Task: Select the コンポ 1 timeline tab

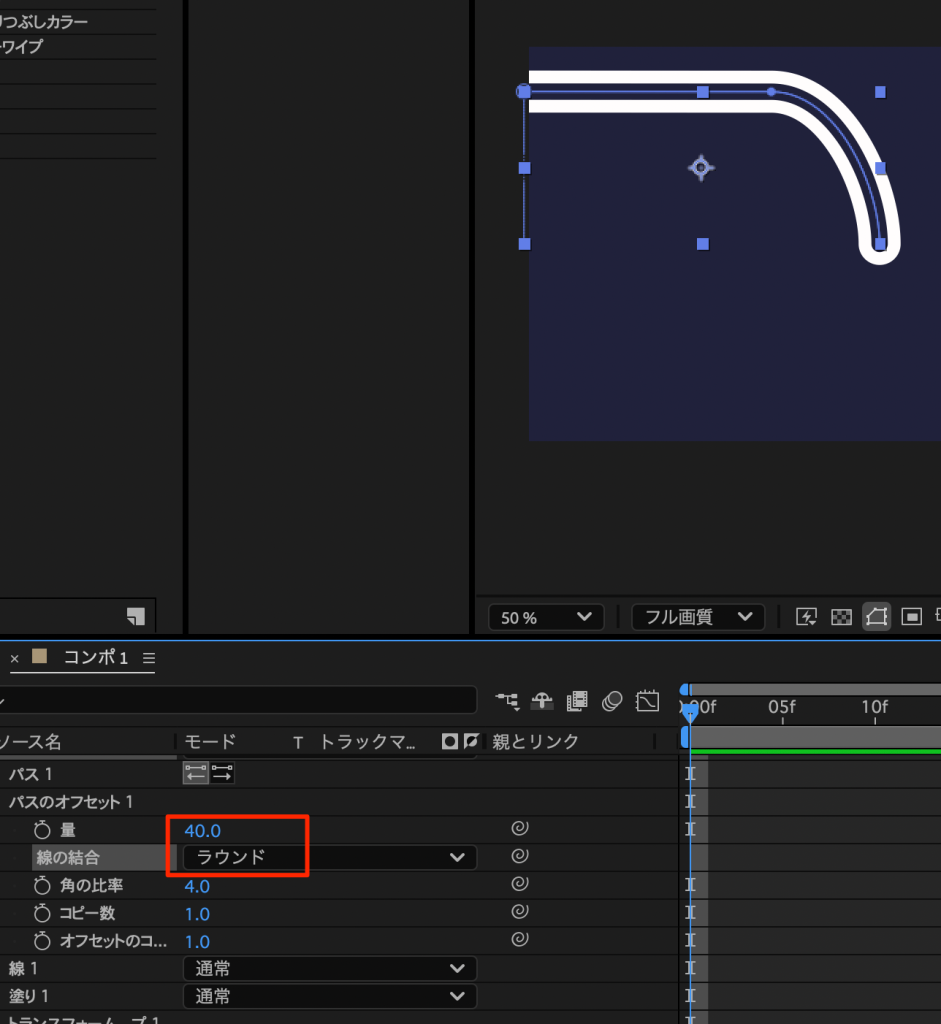Action: [96, 658]
